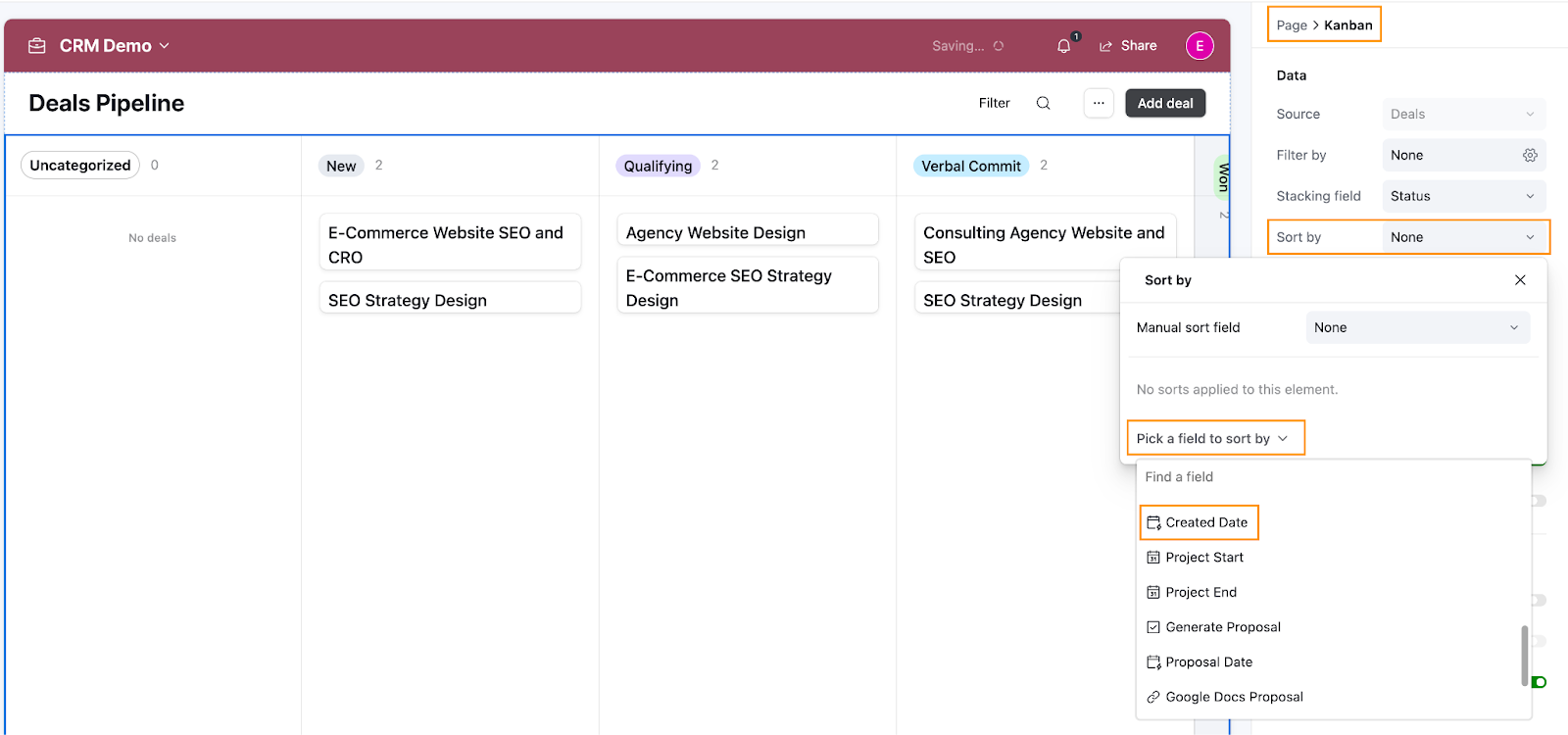Click the Deals Pipeline title

pyautogui.click(x=107, y=103)
